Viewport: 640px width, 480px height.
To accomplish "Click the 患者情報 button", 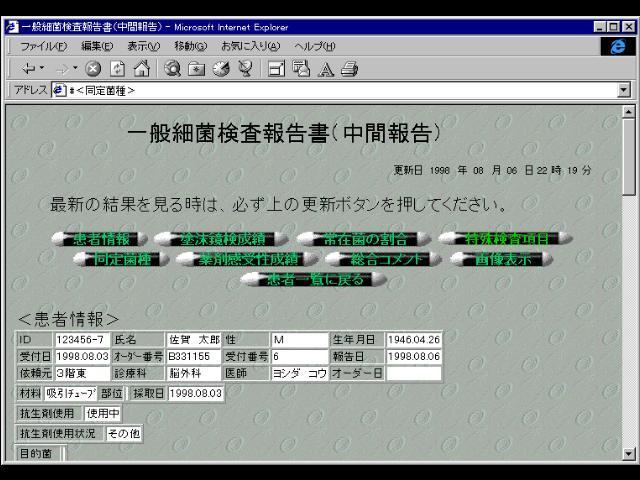I will tap(103, 238).
